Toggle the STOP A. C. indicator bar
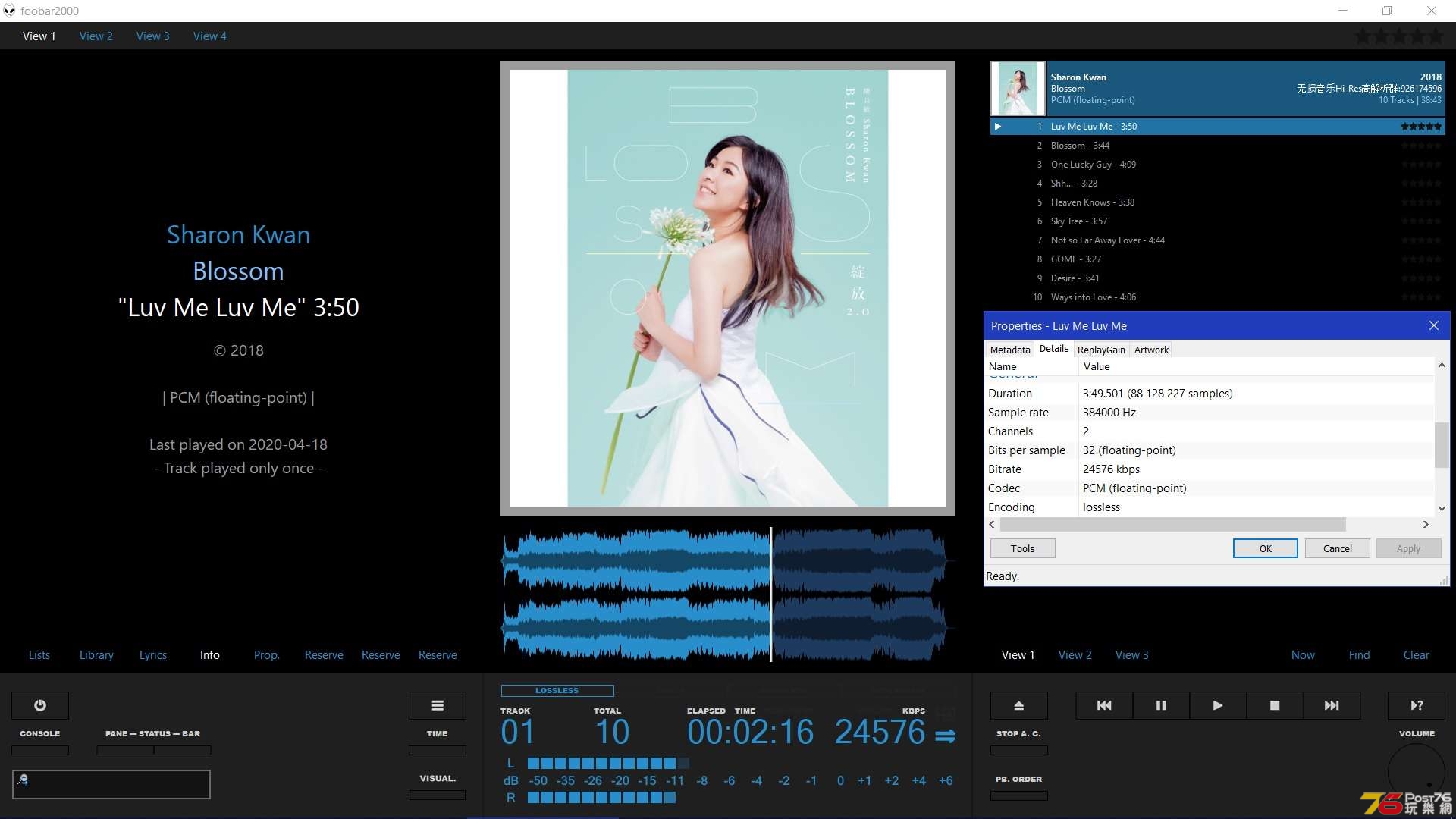The image size is (1456, 819). pos(1019,750)
